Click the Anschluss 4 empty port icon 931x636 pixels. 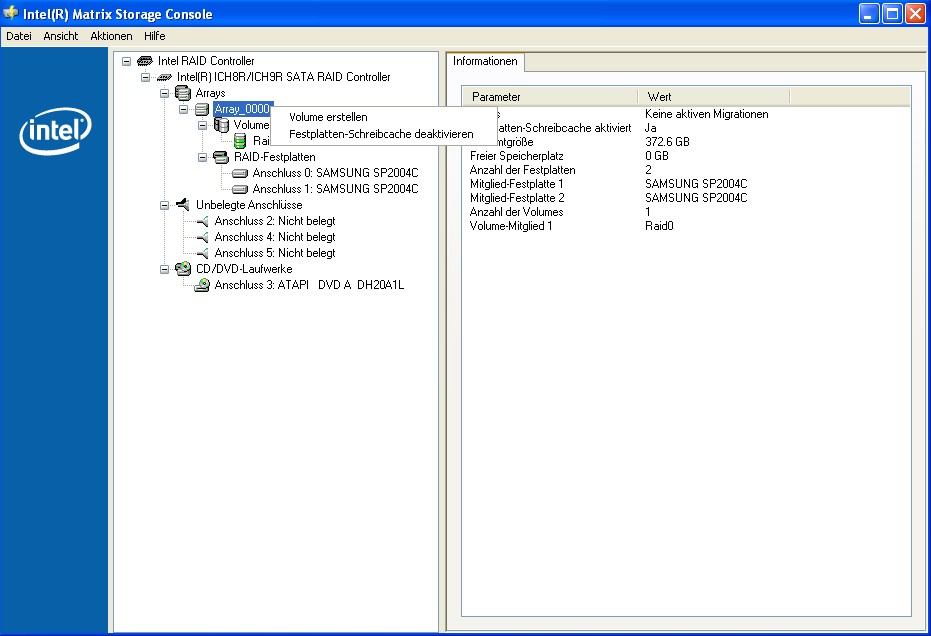[202, 237]
